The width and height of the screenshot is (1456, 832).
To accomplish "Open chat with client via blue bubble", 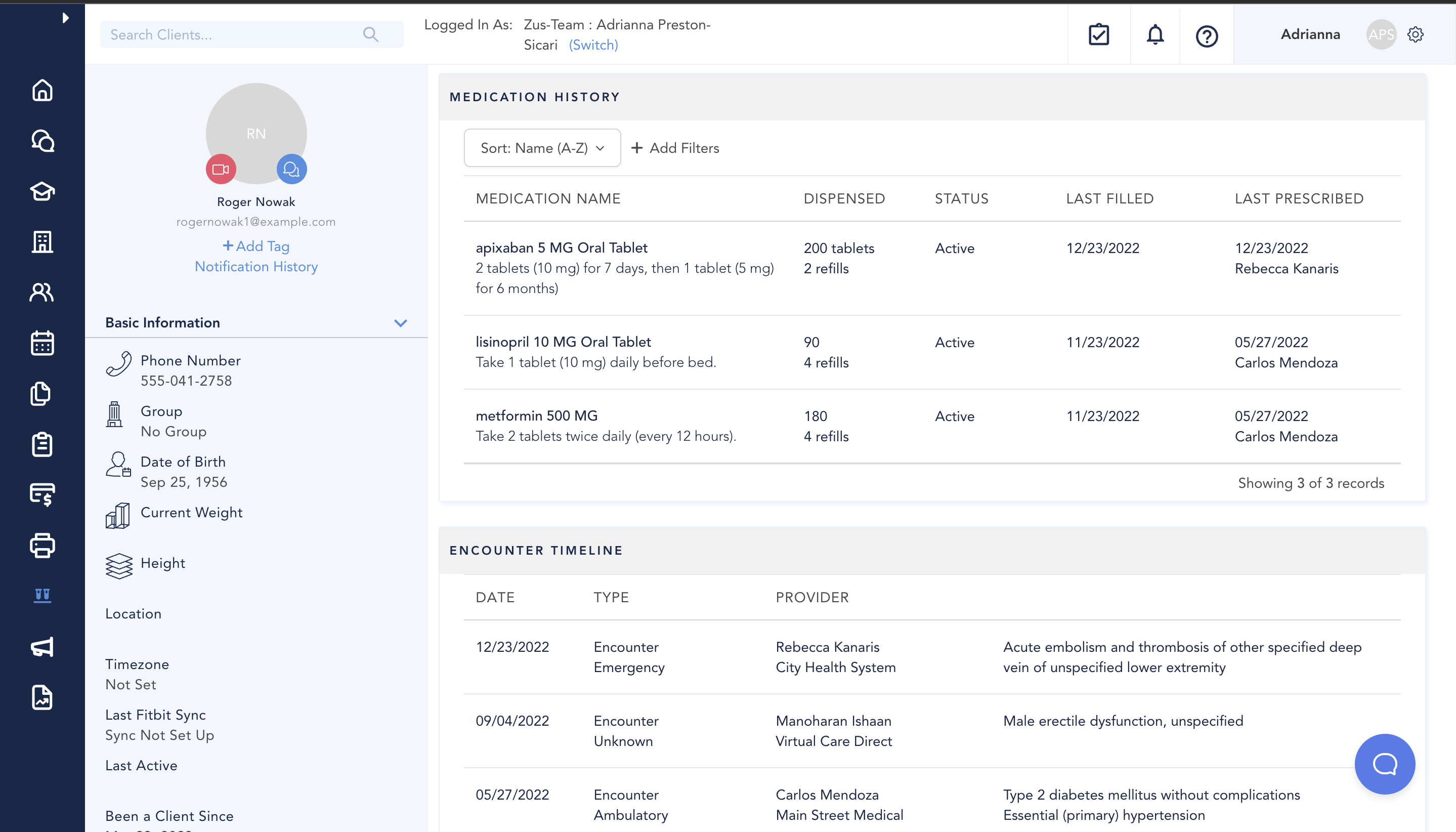I will 291,169.
